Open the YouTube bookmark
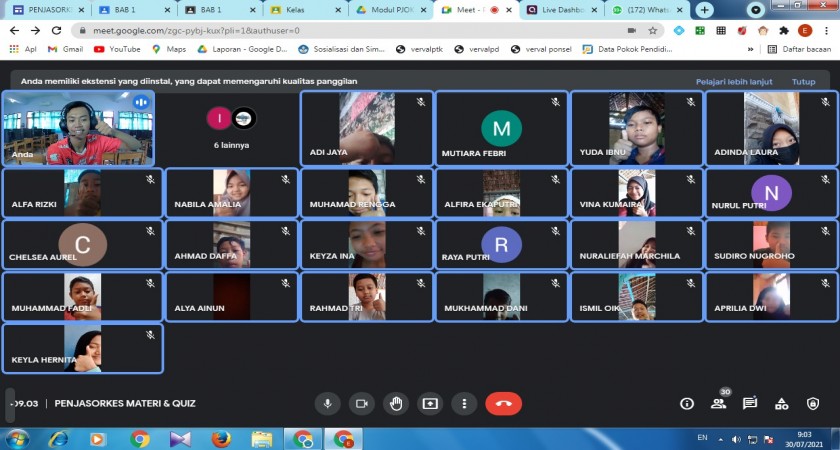The height and width of the screenshot is (450, 840). click(x=117, y=49)
